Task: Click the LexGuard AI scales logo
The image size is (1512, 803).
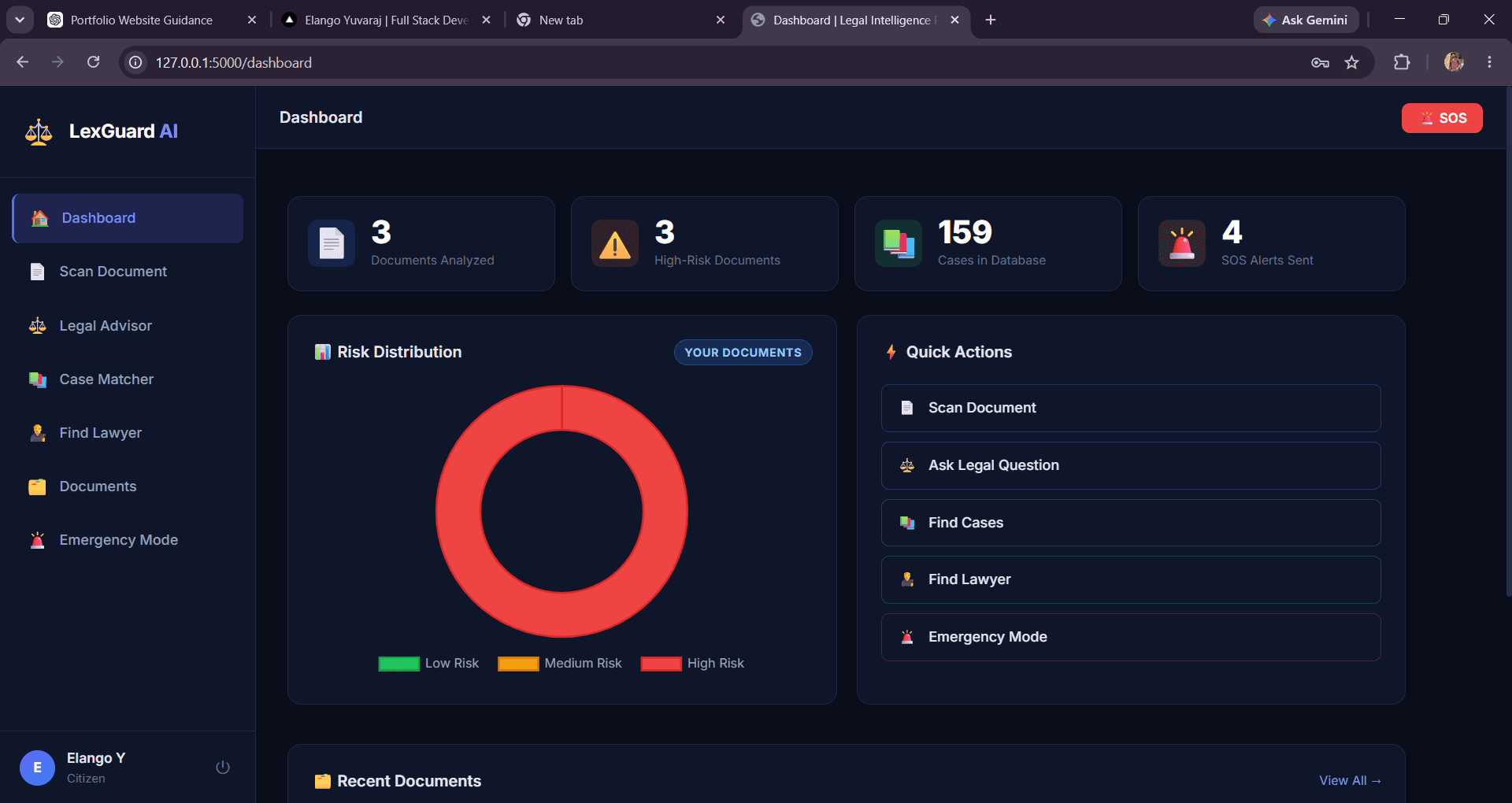Action: pyautogui.click(x=39, y=131)
